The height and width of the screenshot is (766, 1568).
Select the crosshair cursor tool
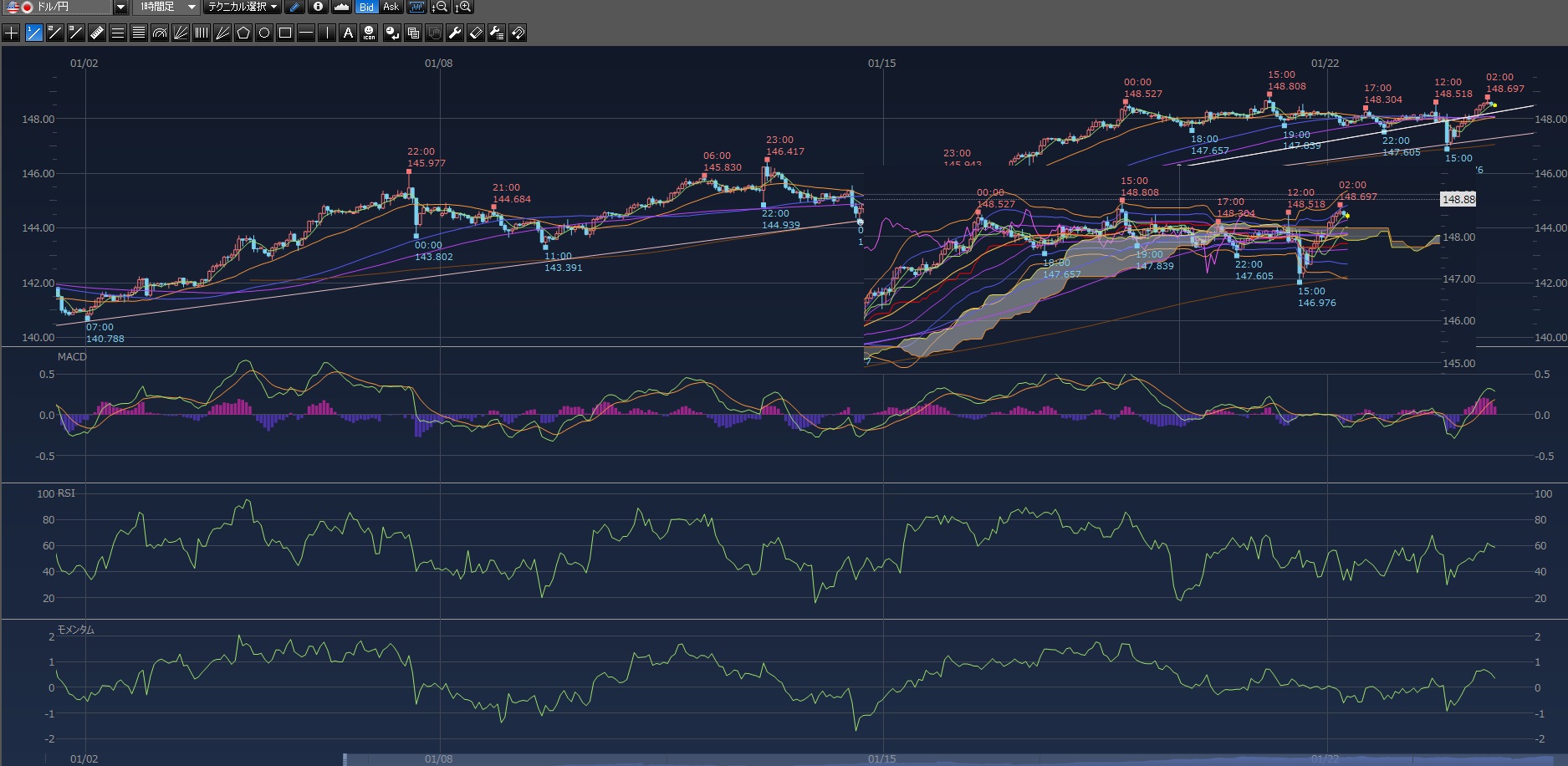[x=12, y=33]
